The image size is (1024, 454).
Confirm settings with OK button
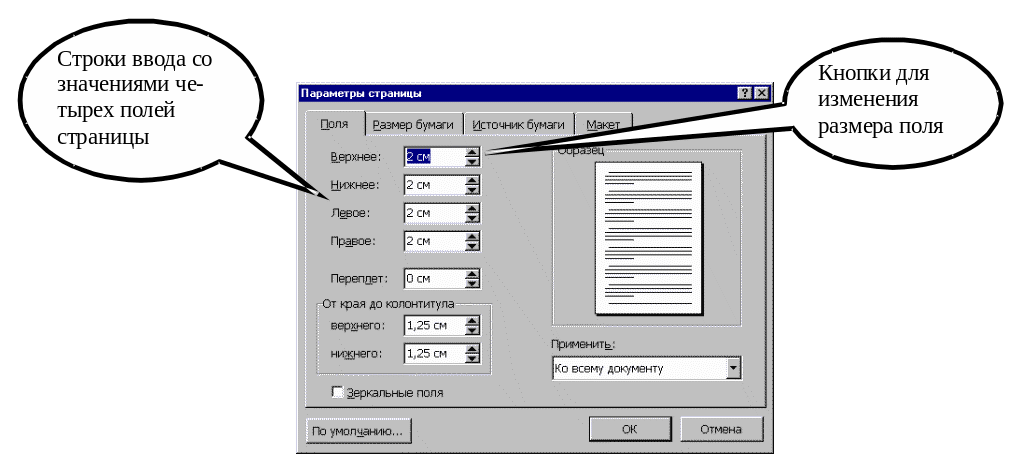629,429
